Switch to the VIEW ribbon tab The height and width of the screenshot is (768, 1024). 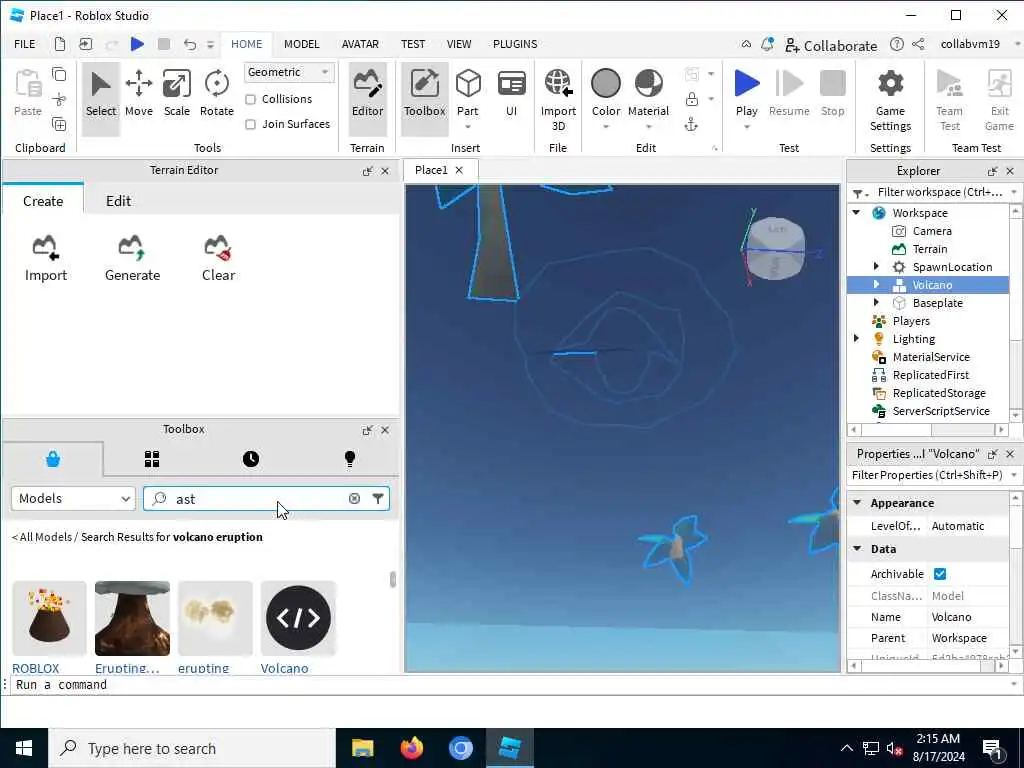coord(458,44)
